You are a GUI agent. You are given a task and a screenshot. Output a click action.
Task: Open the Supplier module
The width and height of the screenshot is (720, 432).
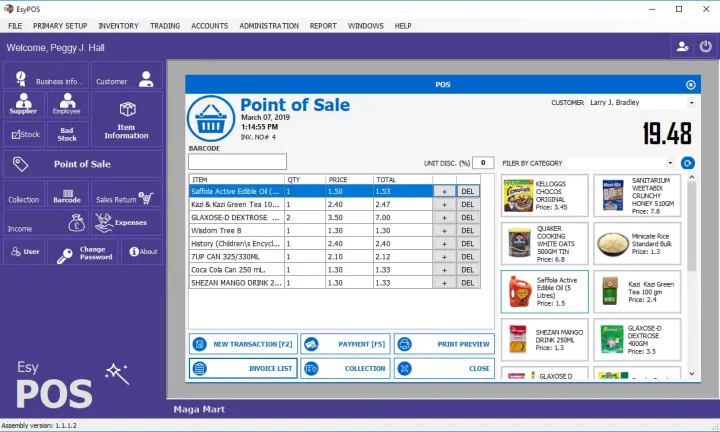click(24, 104)
